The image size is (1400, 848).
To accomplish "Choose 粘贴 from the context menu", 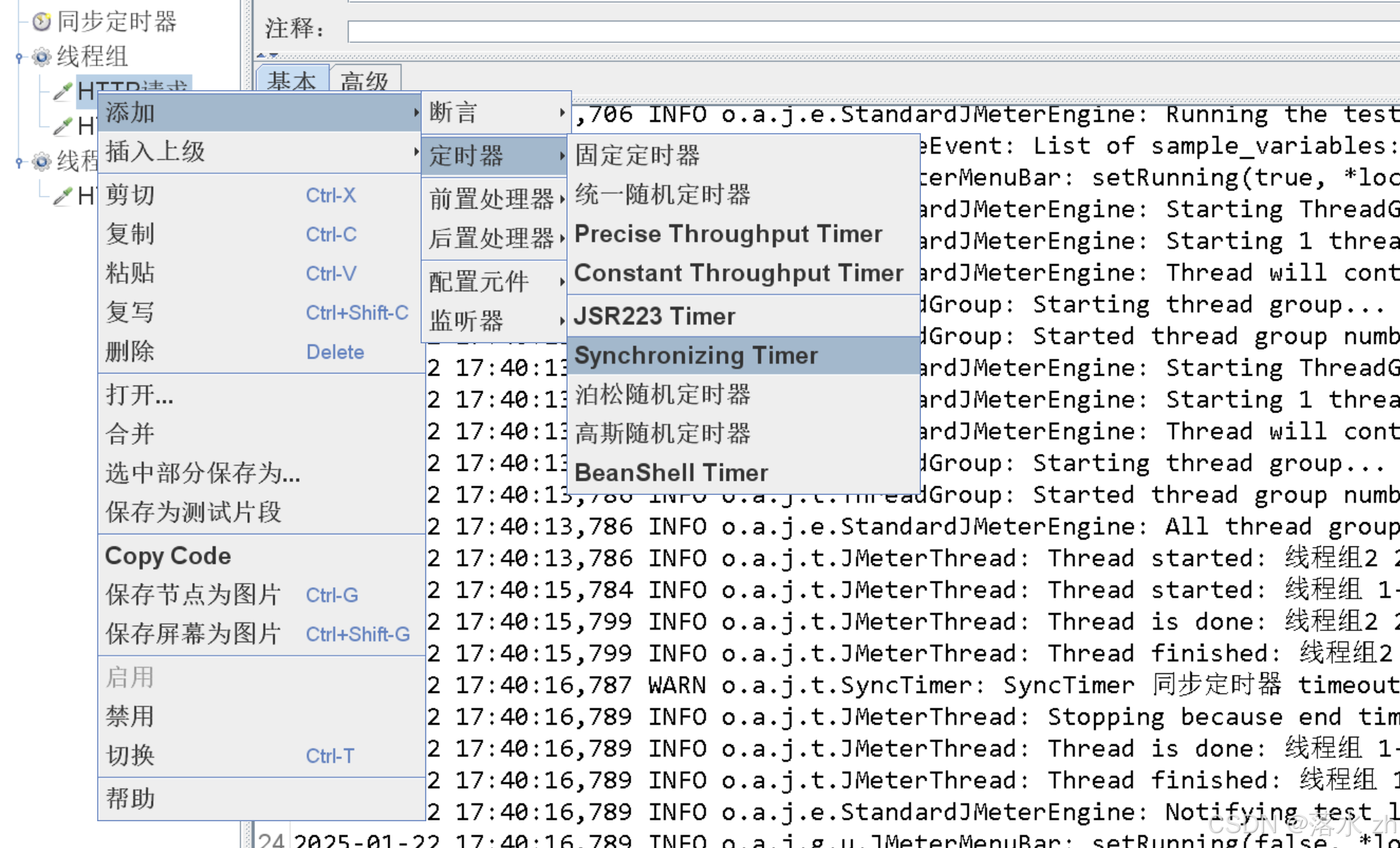I will pos(260,274).
